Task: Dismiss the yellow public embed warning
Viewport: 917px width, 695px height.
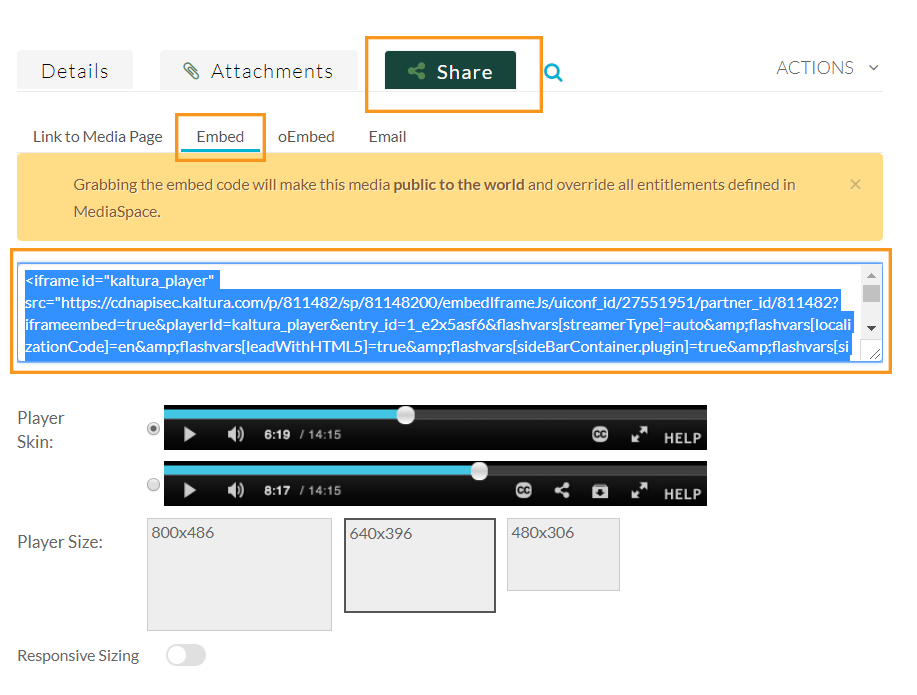Action: pos(855,185)
